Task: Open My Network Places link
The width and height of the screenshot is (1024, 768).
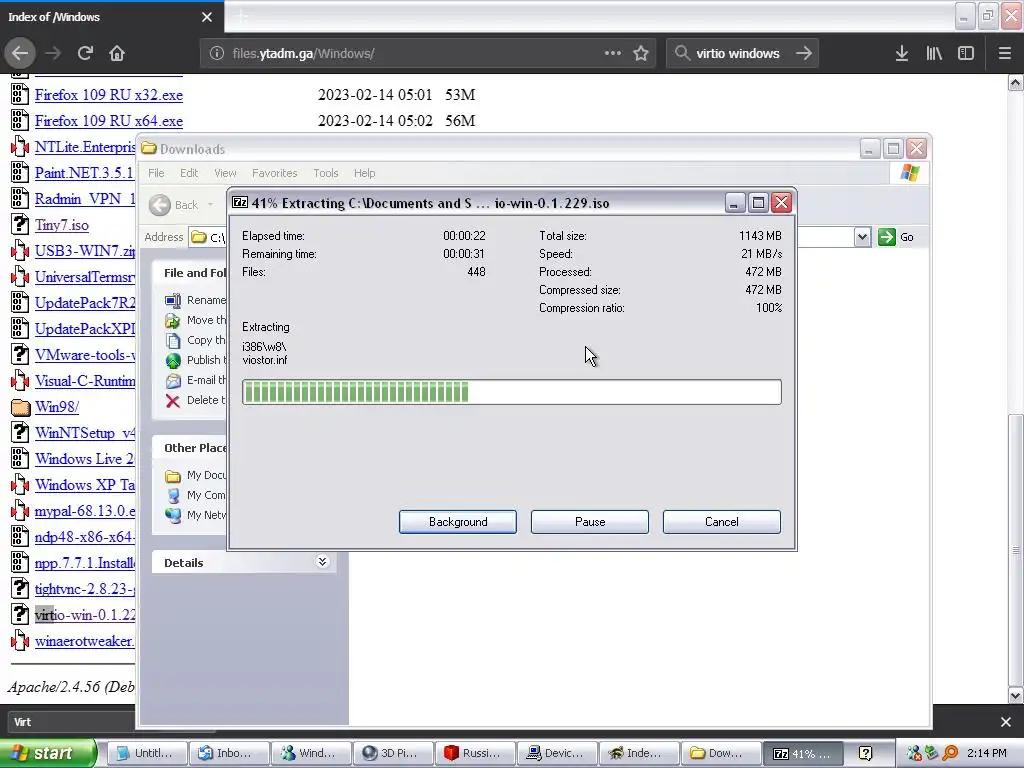Action: tap(196, 515)
